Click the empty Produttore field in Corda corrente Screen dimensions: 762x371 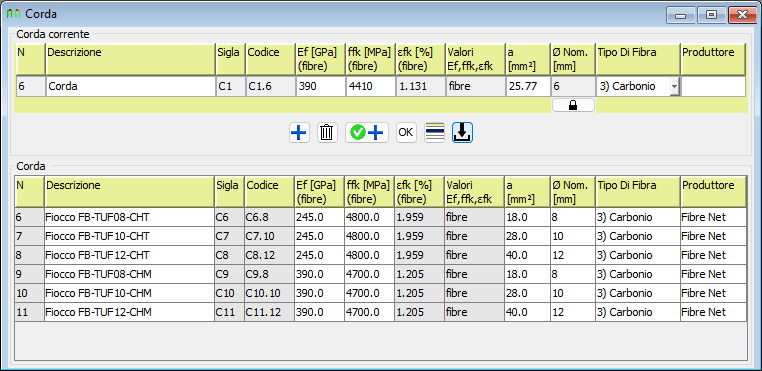pos(712,87)
